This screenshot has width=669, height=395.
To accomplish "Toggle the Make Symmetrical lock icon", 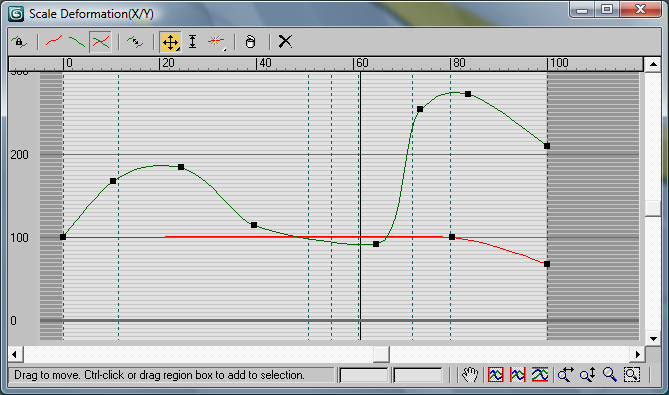I will 20,42.
